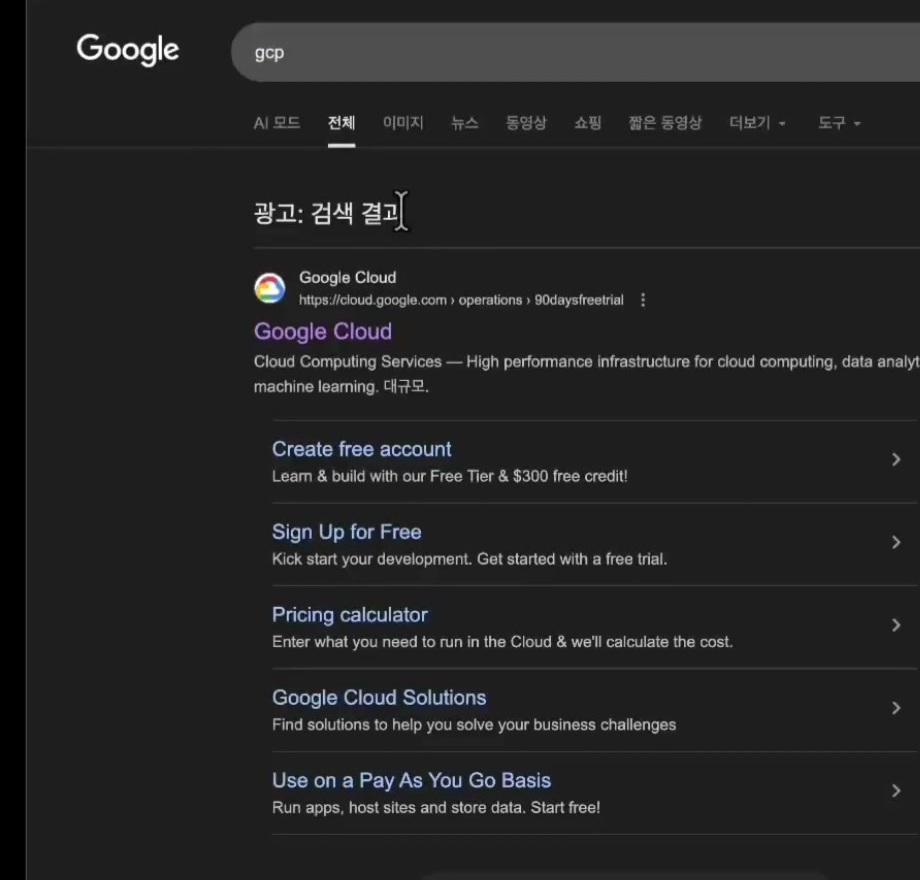
Task: Switch to the 뉴스 tab
Action: (464, 122)
